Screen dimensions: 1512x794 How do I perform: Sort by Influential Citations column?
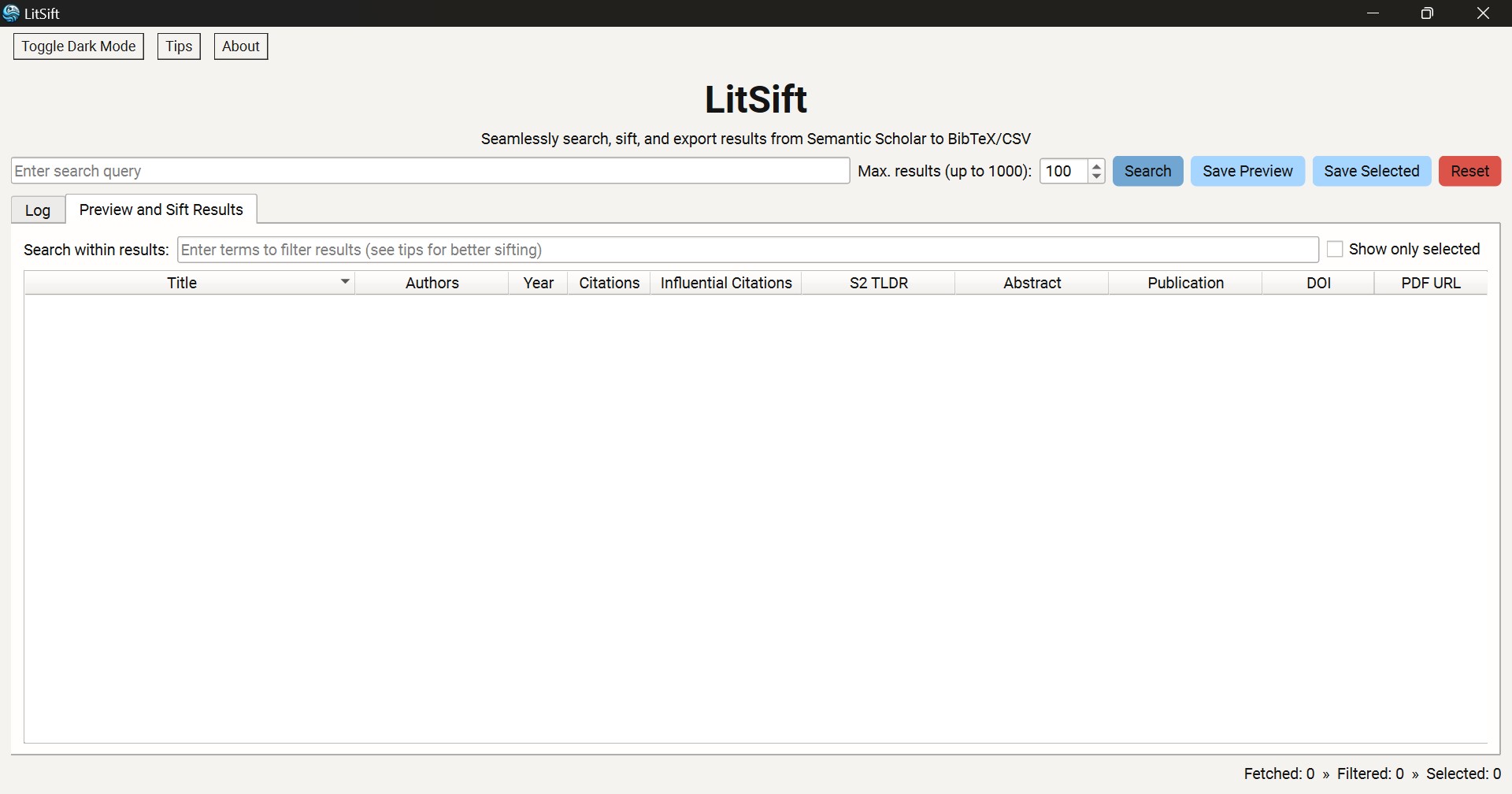[726, 283]
